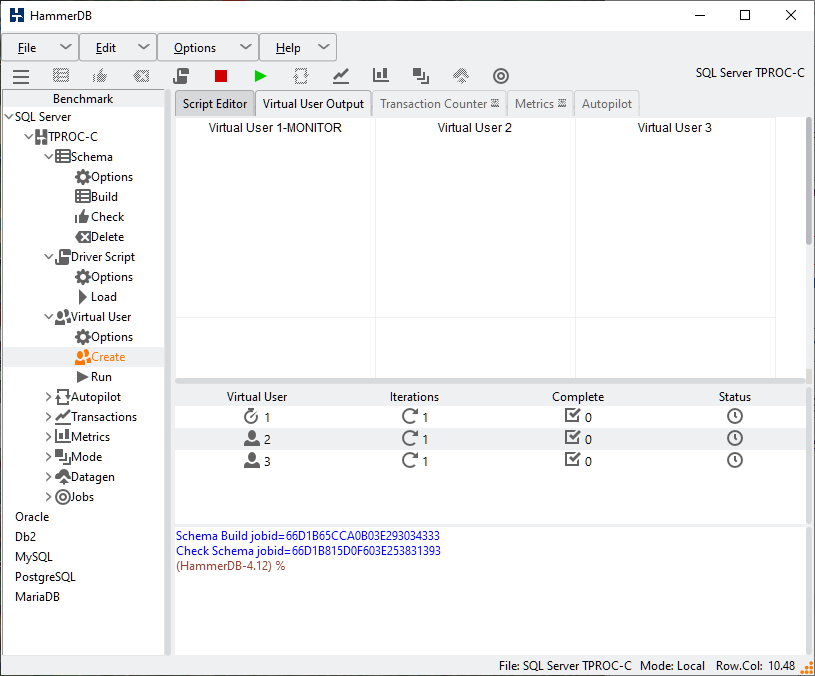Click the clock status icon for Virtual User 1

click(734, 416)
